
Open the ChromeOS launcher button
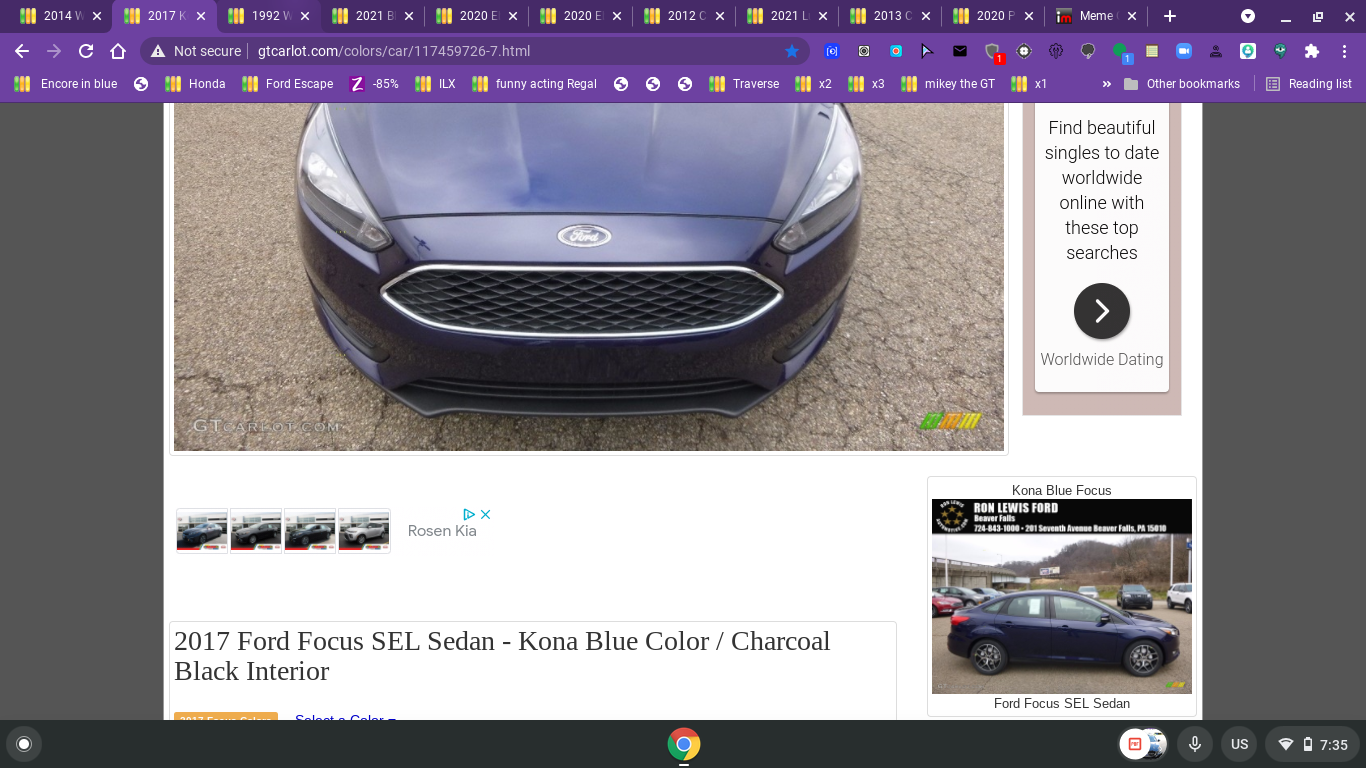(x=24, y=744)
